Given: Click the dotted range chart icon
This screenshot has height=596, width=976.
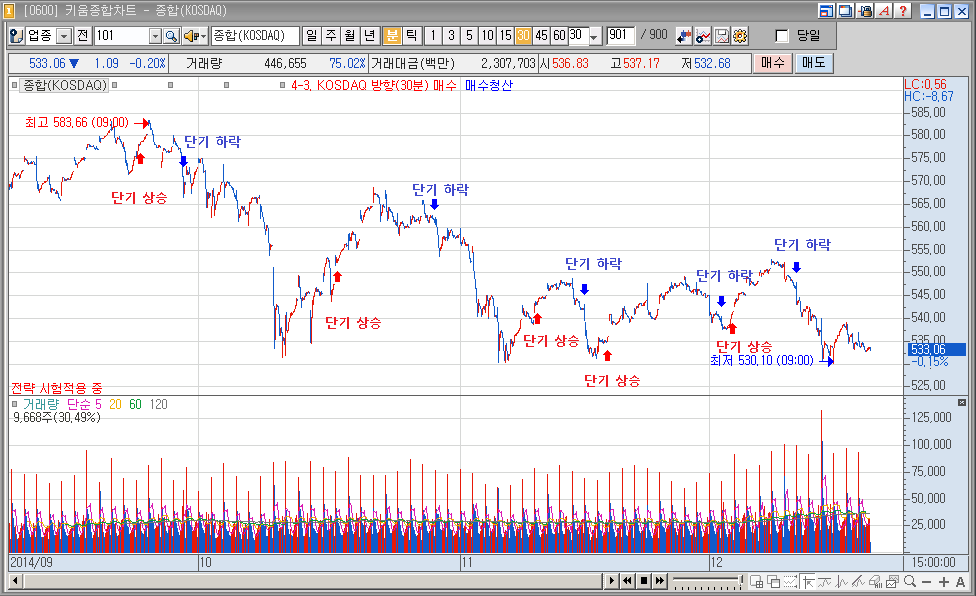Looking at the screenshot, I should 791,582.
